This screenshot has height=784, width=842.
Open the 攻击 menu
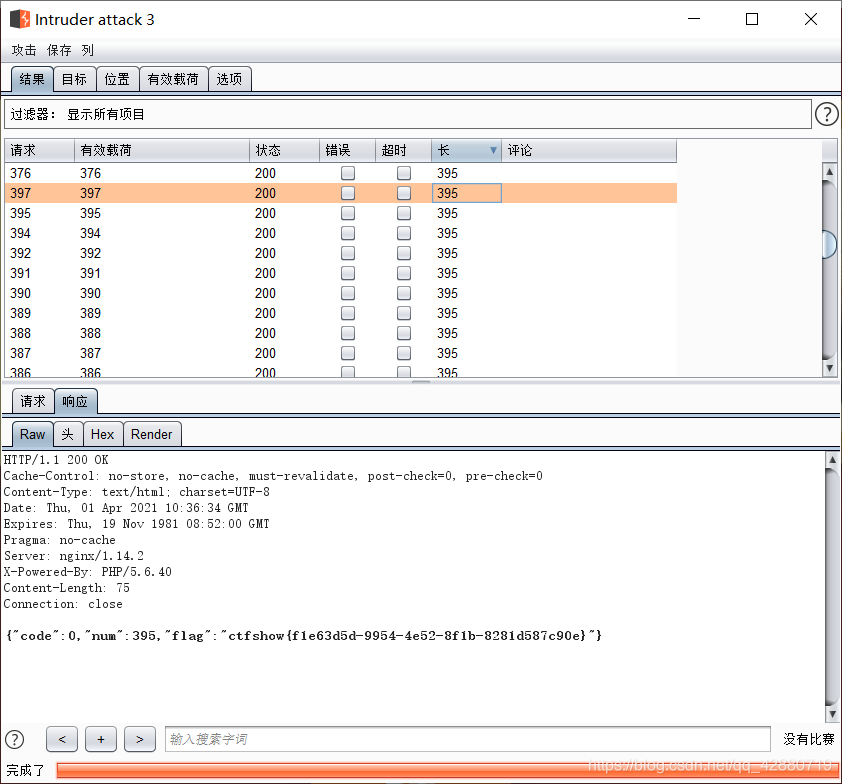click(24, 50)
